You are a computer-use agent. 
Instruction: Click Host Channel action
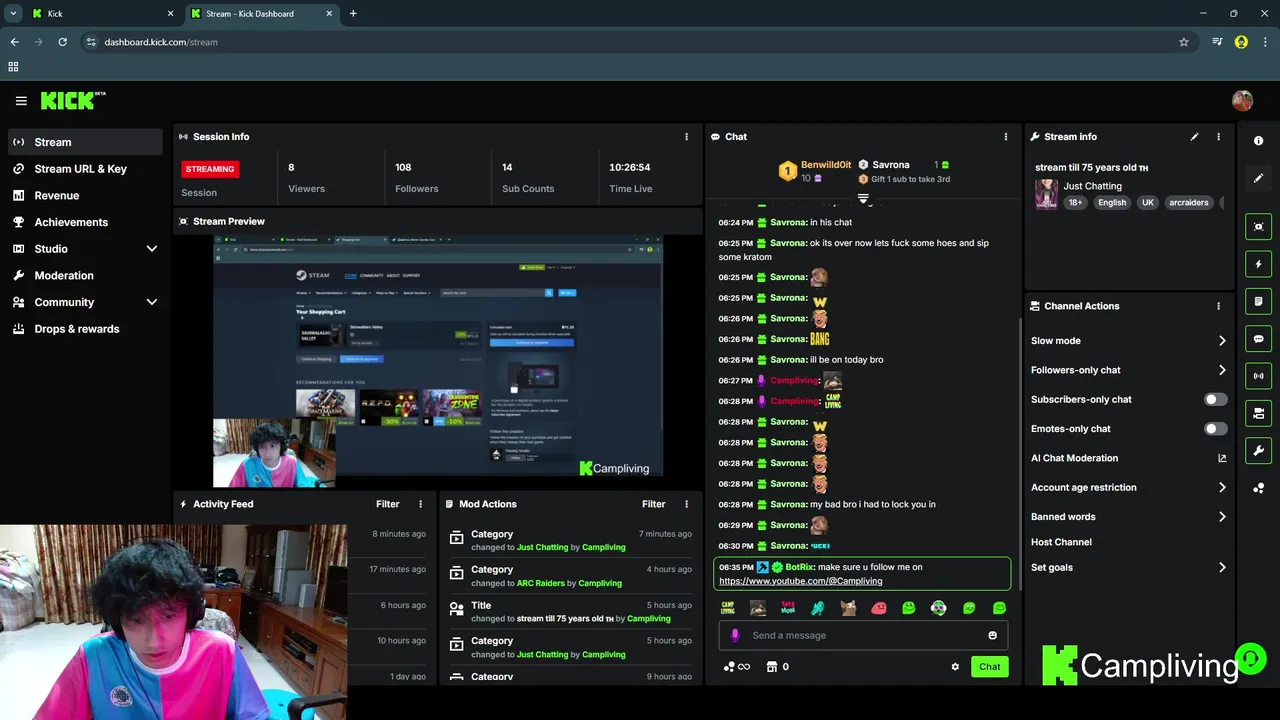pos(1061,542)
